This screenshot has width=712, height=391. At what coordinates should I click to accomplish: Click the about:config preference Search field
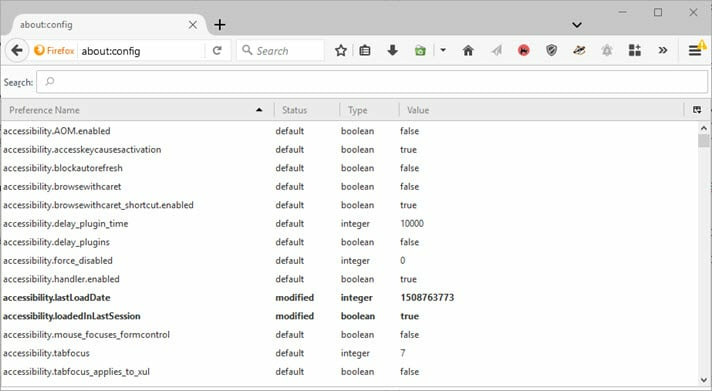pos(372,82)
